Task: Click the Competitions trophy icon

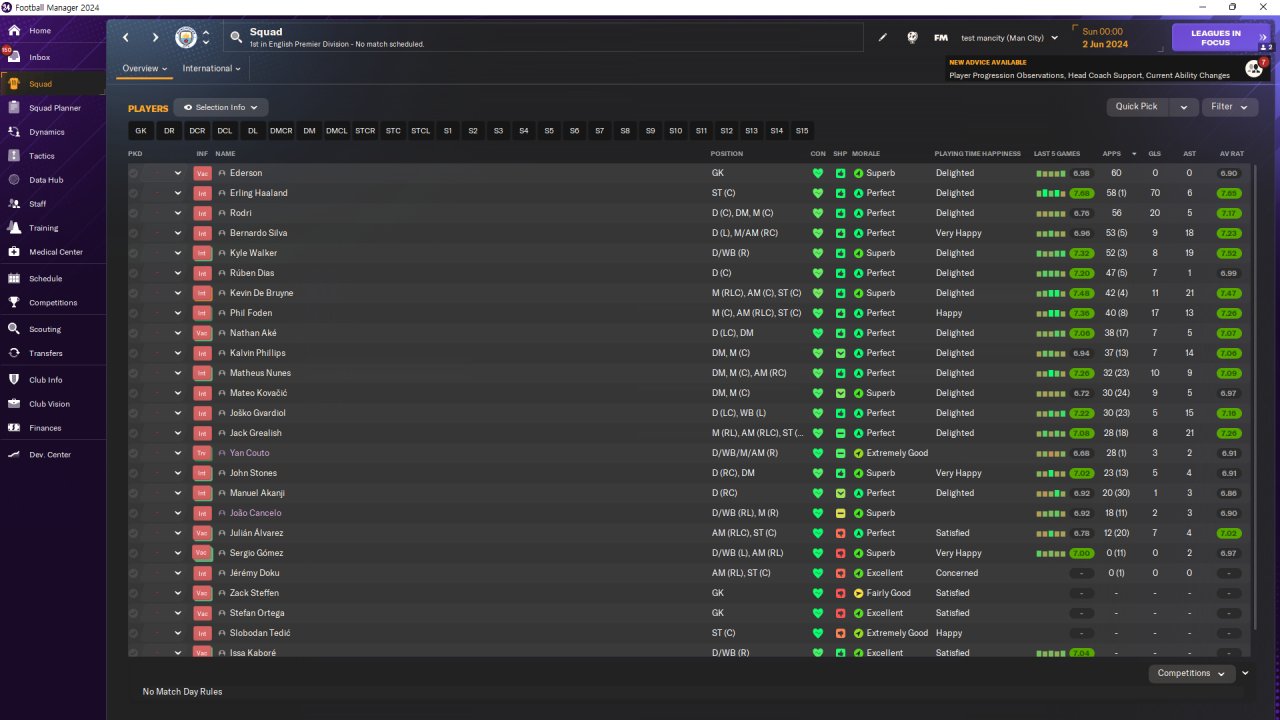Action: [14, 302]
